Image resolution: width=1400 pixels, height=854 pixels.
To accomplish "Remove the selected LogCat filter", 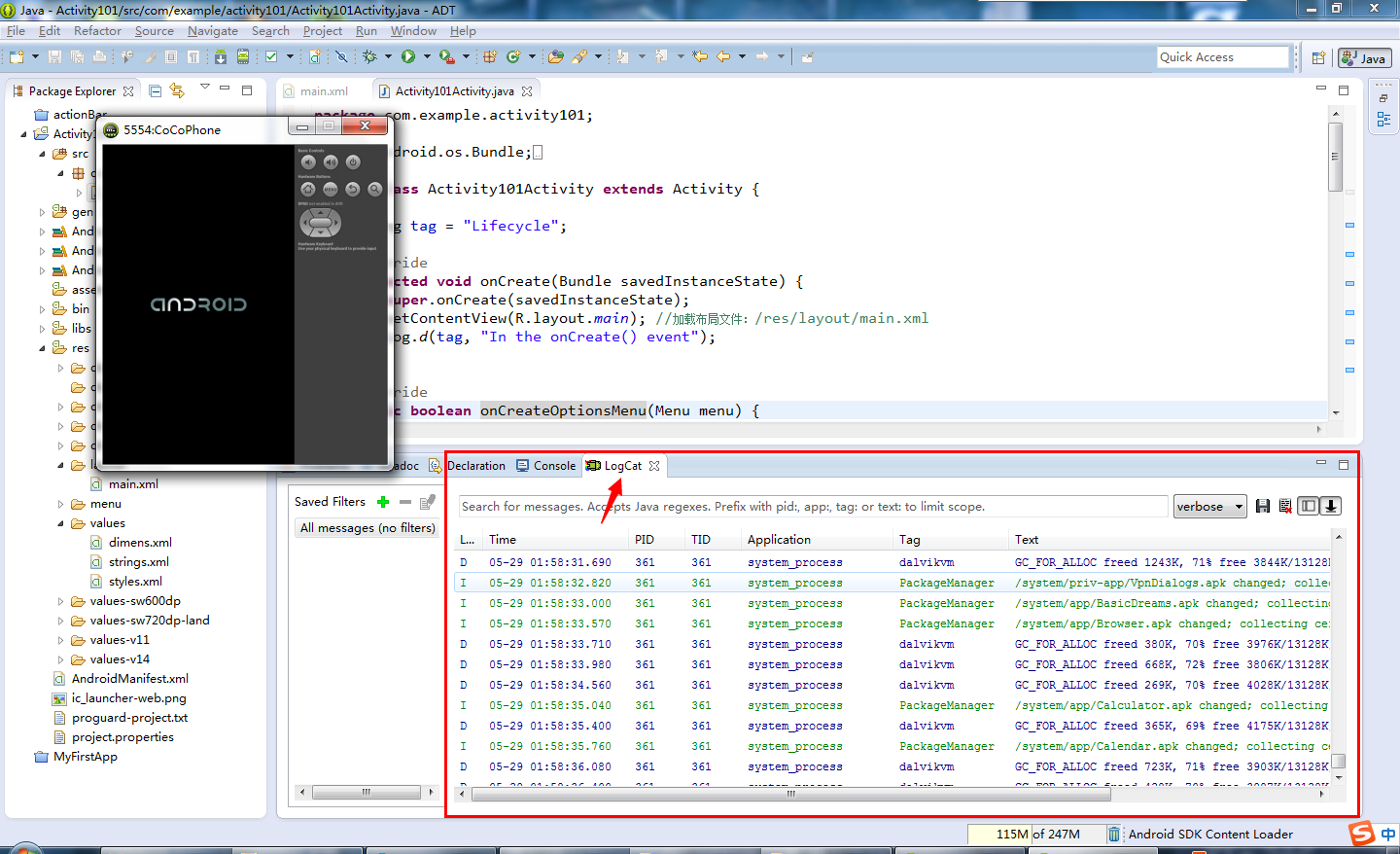I will [x=405, y=502].
